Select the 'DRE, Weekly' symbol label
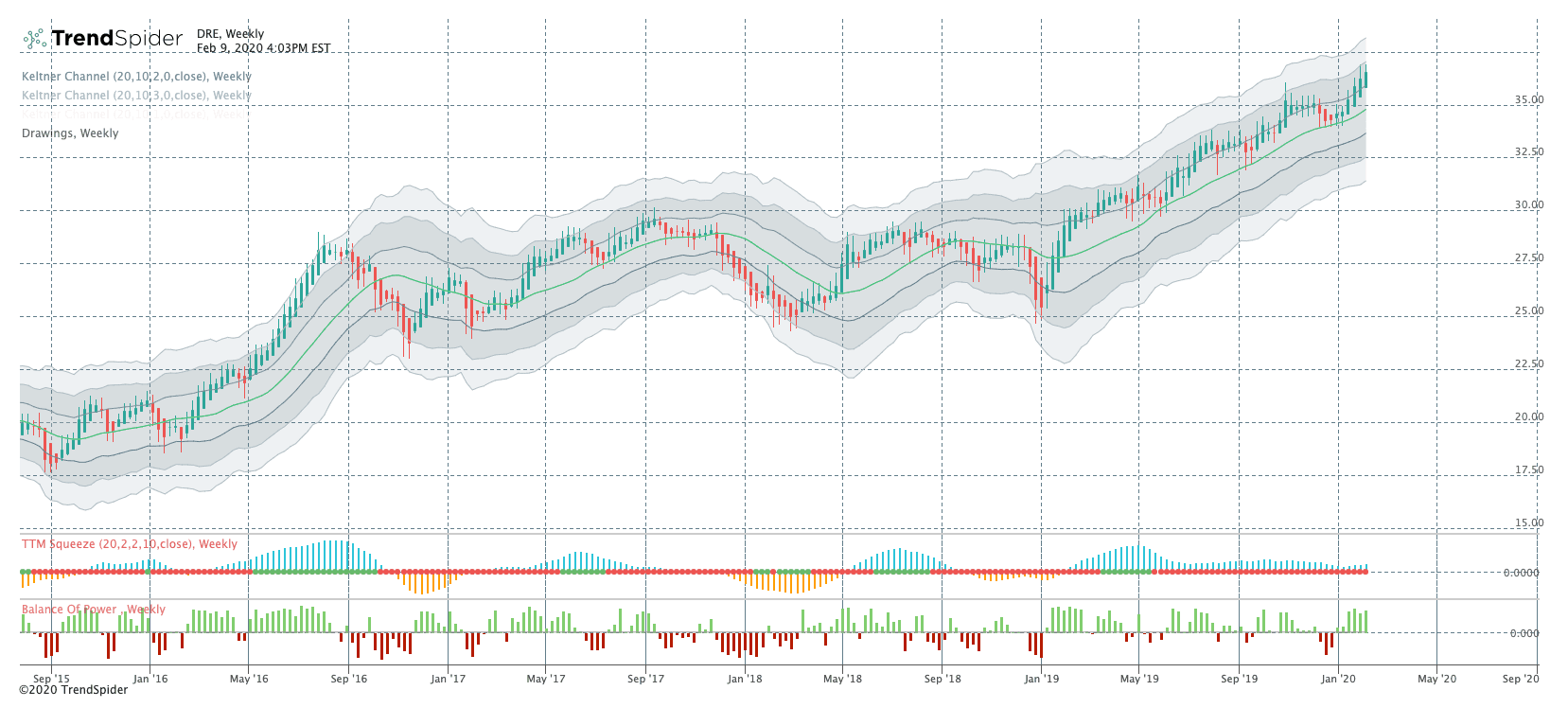This screenshot has width=1568, height=708. click(231, 34)
